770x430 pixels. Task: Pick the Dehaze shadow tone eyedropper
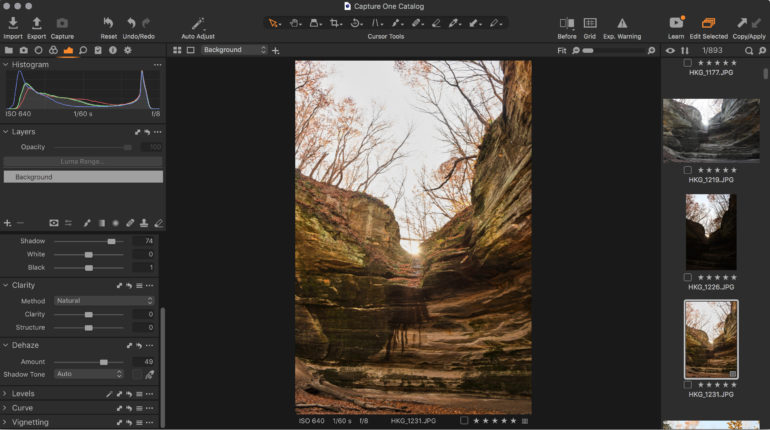(x=150, y=374)
